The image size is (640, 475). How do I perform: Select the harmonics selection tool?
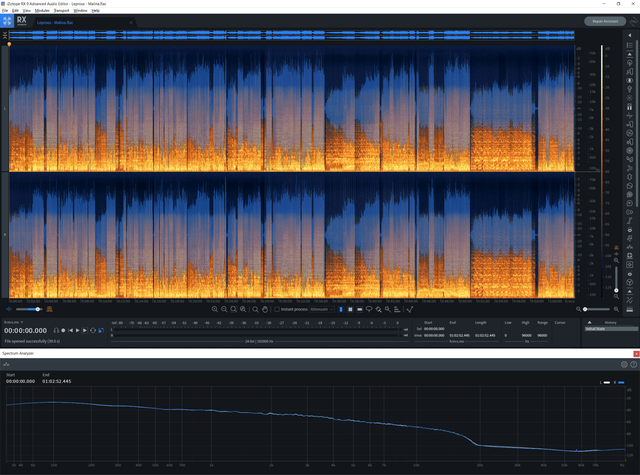(x=397, y=309)
